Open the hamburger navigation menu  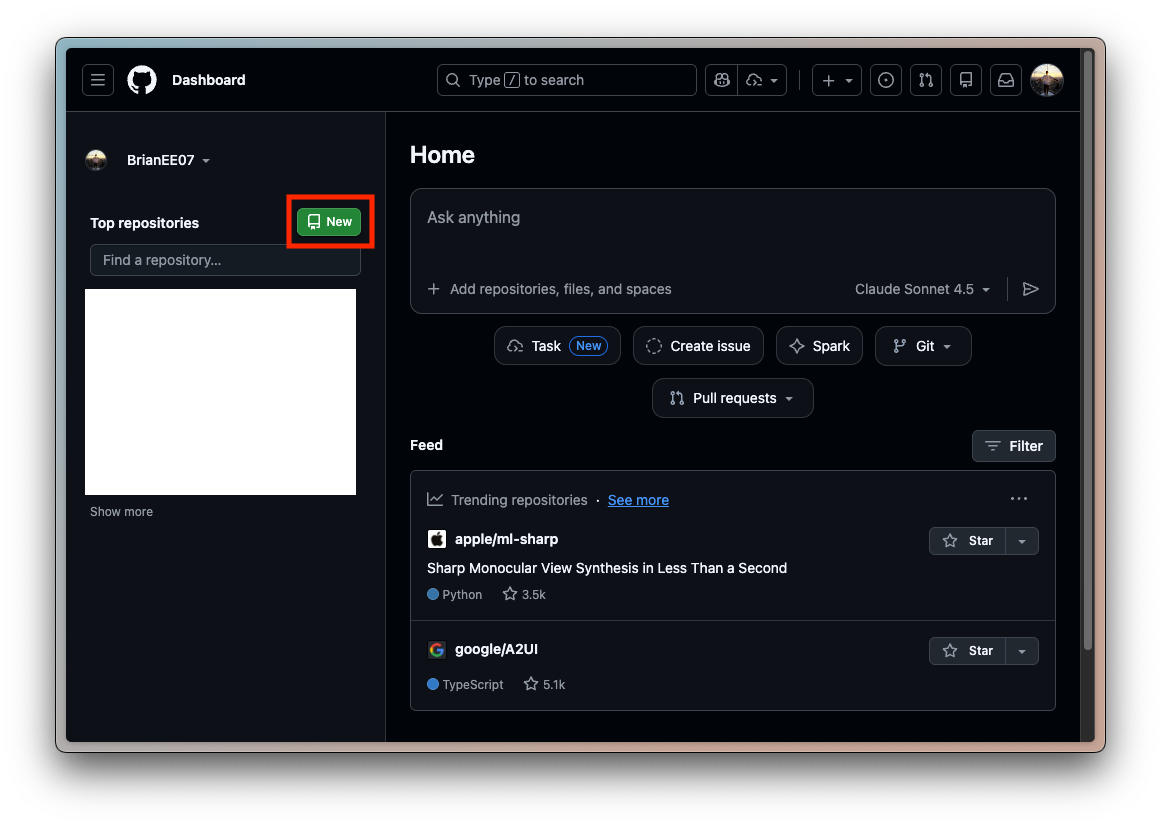[x=98, y=80]
